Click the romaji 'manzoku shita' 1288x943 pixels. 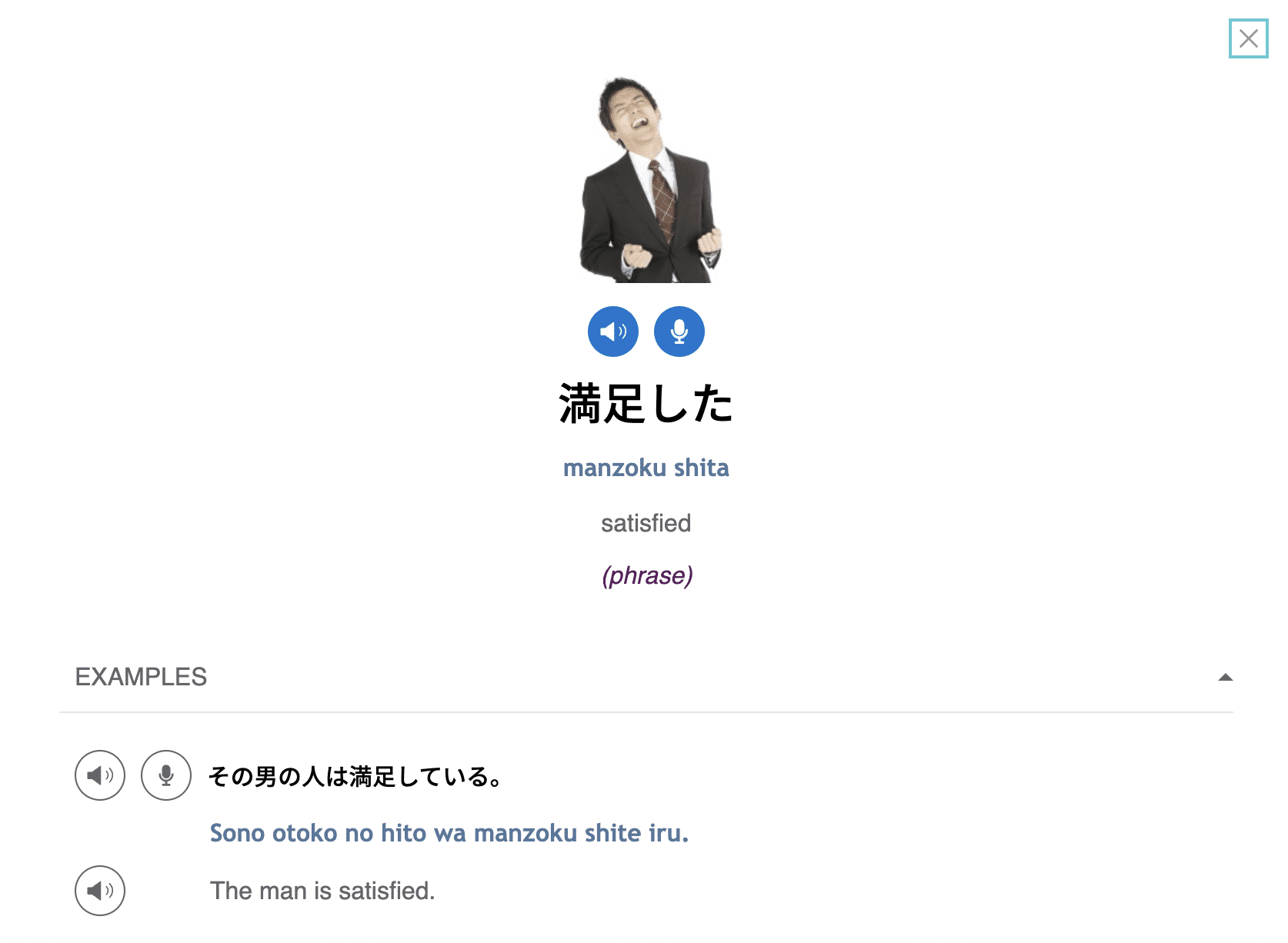[646, 468]
